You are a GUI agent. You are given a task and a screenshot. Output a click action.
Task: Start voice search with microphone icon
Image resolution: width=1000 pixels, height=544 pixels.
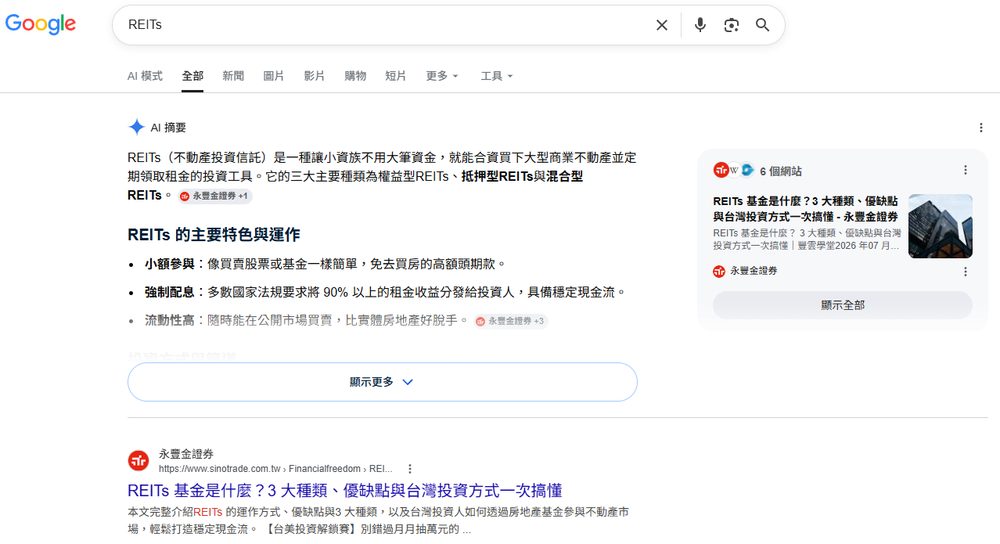click(700, 25)
